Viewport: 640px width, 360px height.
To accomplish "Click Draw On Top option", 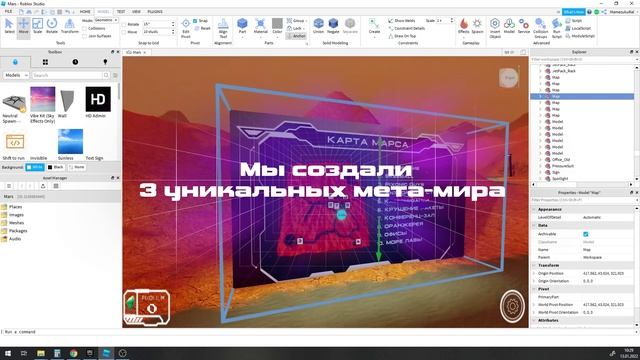I will coord(402,36).
